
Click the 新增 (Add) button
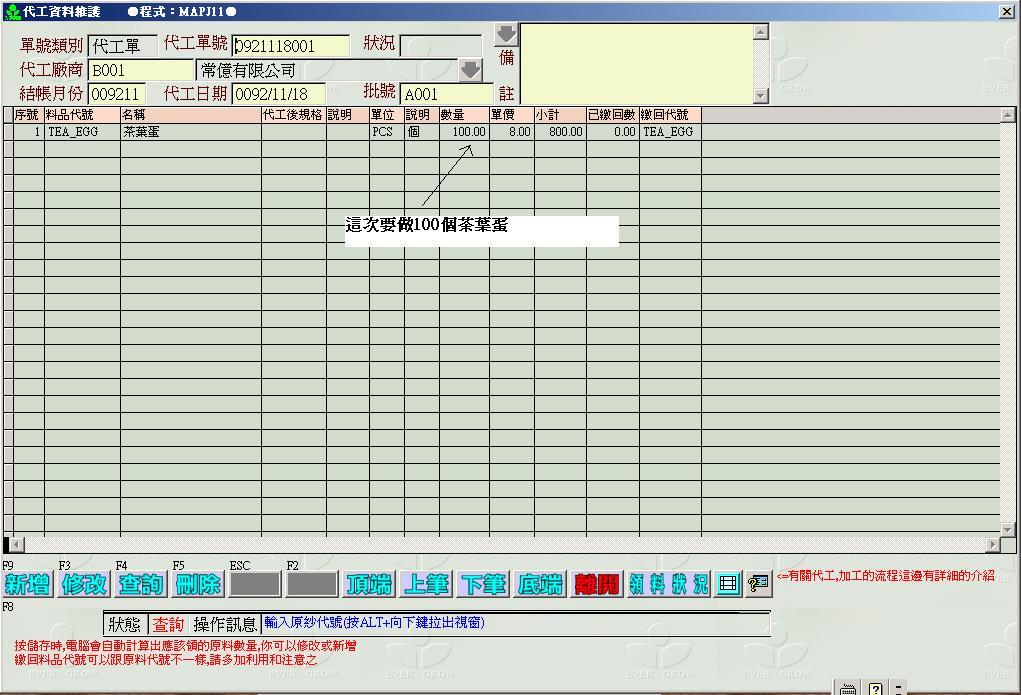[x=27, y=585]
